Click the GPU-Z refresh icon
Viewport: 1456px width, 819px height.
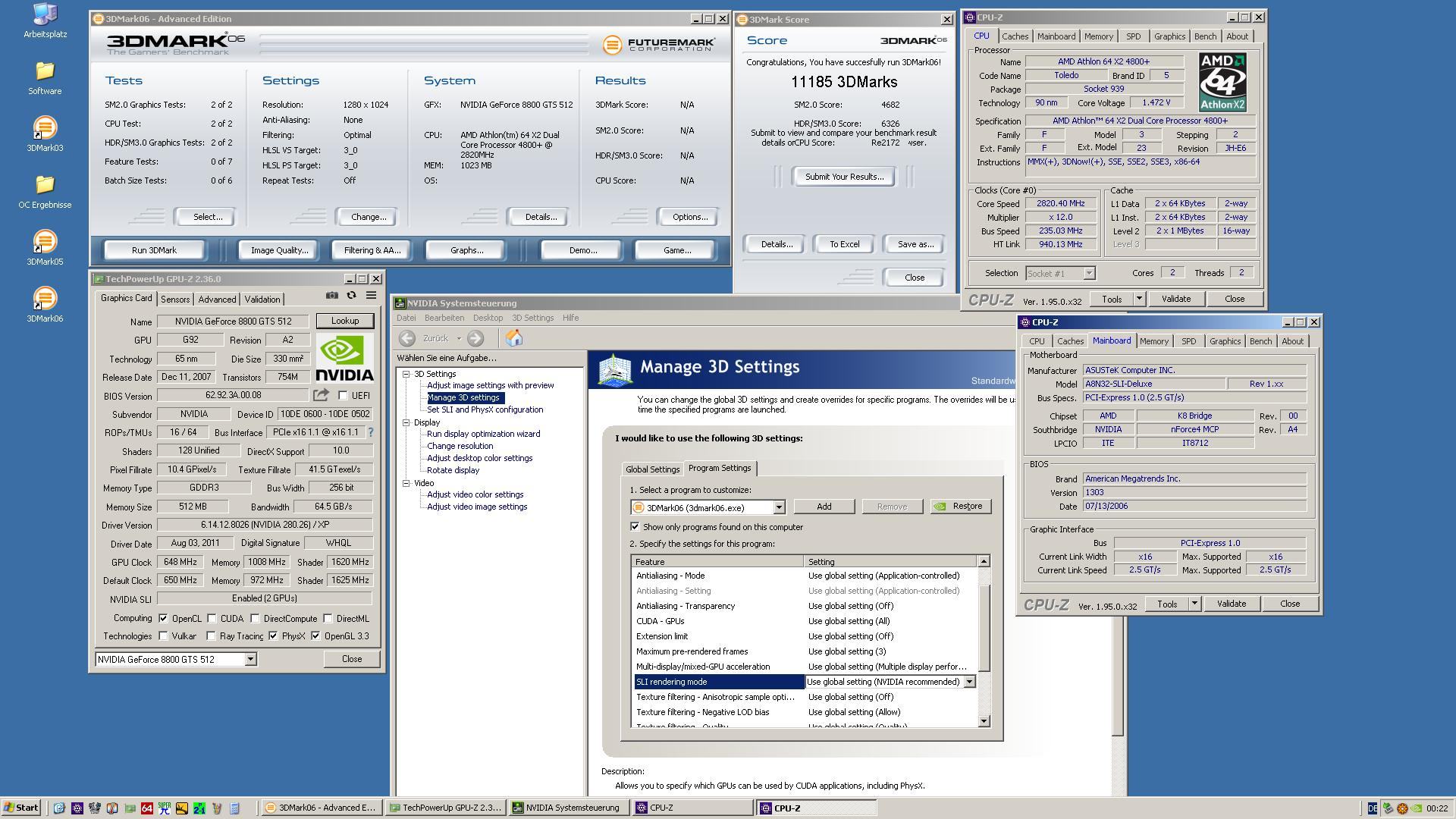click(x=351, y=296)
